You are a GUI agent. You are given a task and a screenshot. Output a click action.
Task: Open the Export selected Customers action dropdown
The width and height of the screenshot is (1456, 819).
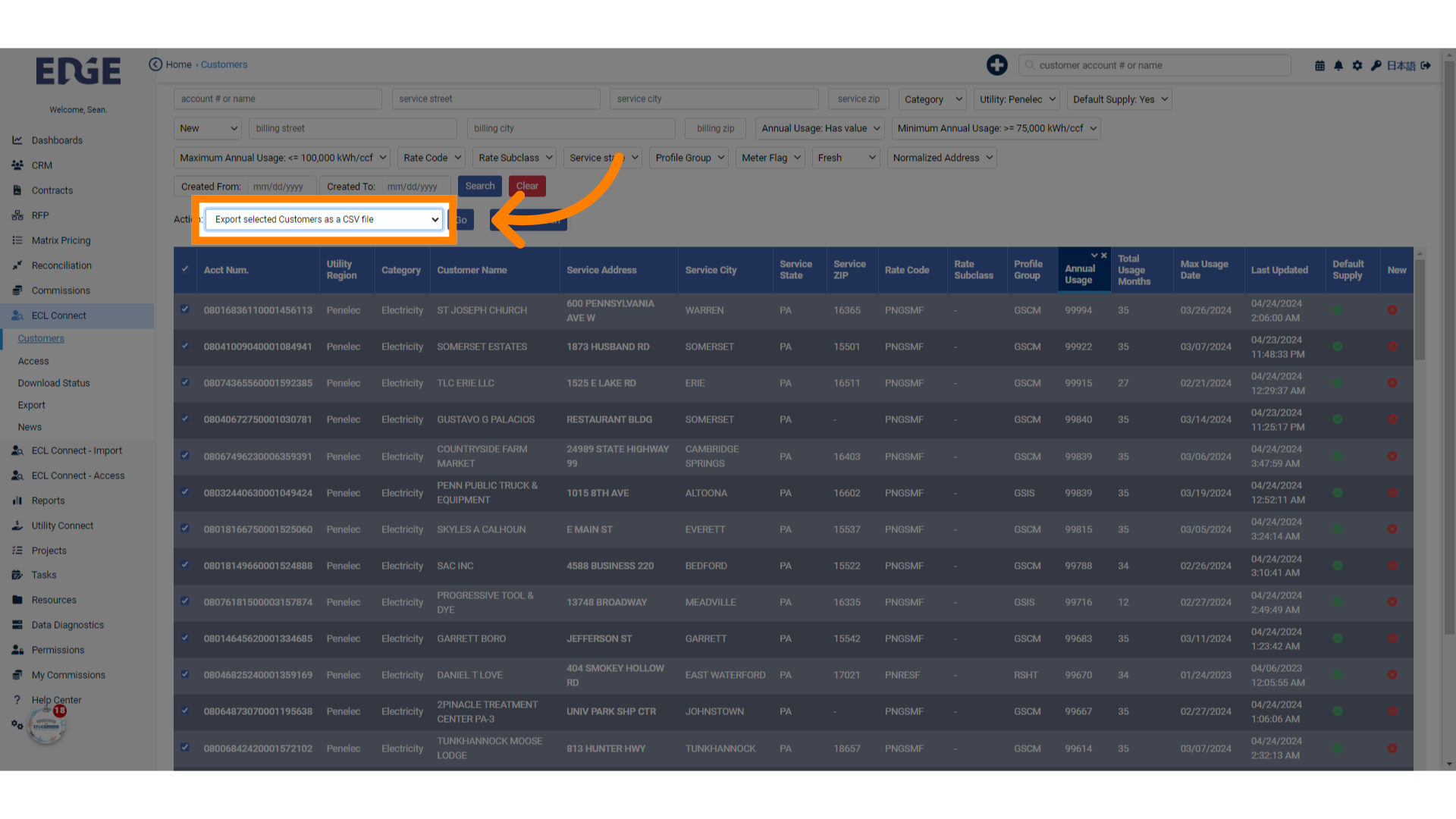point(324,220)
